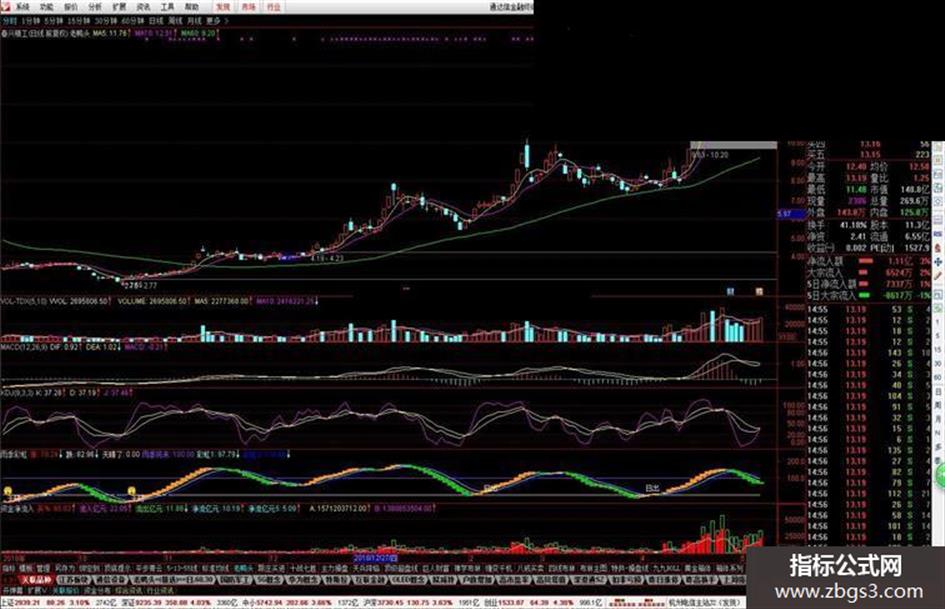
Task: Click the blue 5.97 price axis marker
Action: [791, 214]
